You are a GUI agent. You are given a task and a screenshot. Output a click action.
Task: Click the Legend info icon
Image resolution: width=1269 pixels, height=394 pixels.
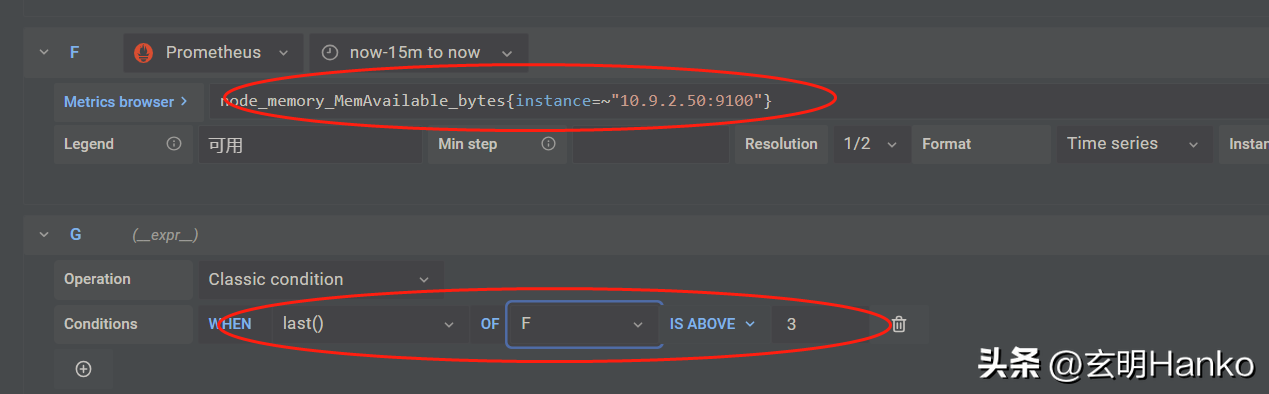pyautogui.click(x=174, y=144)
